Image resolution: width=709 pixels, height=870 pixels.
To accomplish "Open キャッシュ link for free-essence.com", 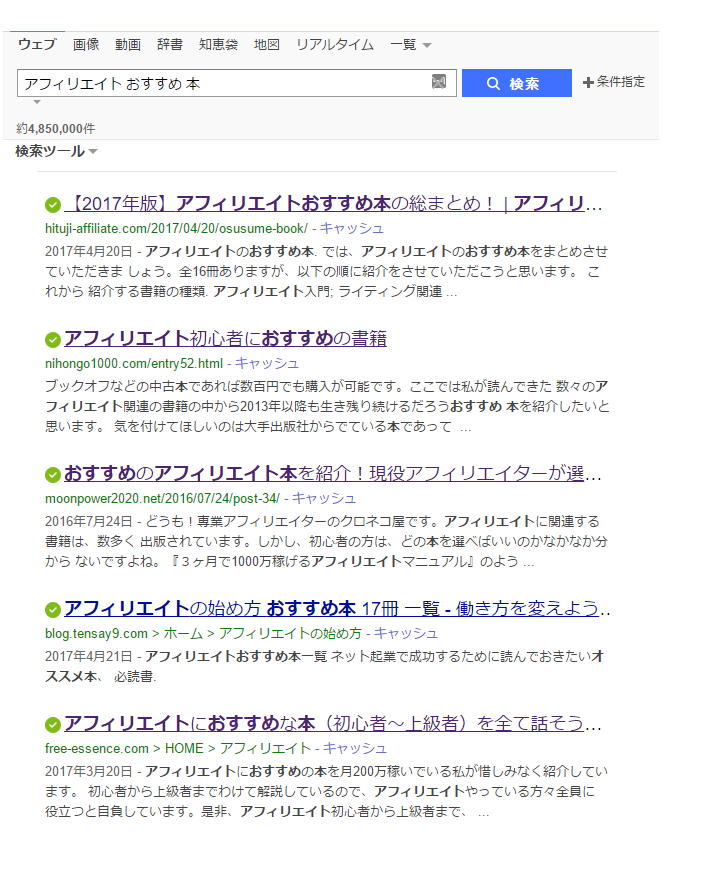I will point(354,749).
